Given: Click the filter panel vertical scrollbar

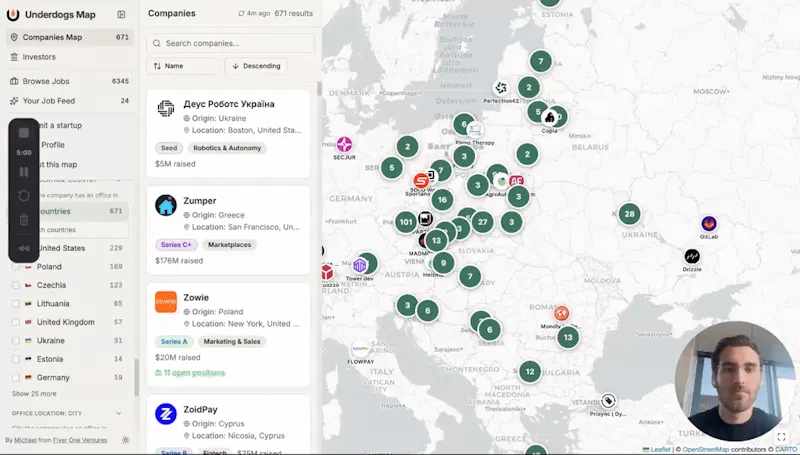Looking at the screenshot, I should (136, 377).
